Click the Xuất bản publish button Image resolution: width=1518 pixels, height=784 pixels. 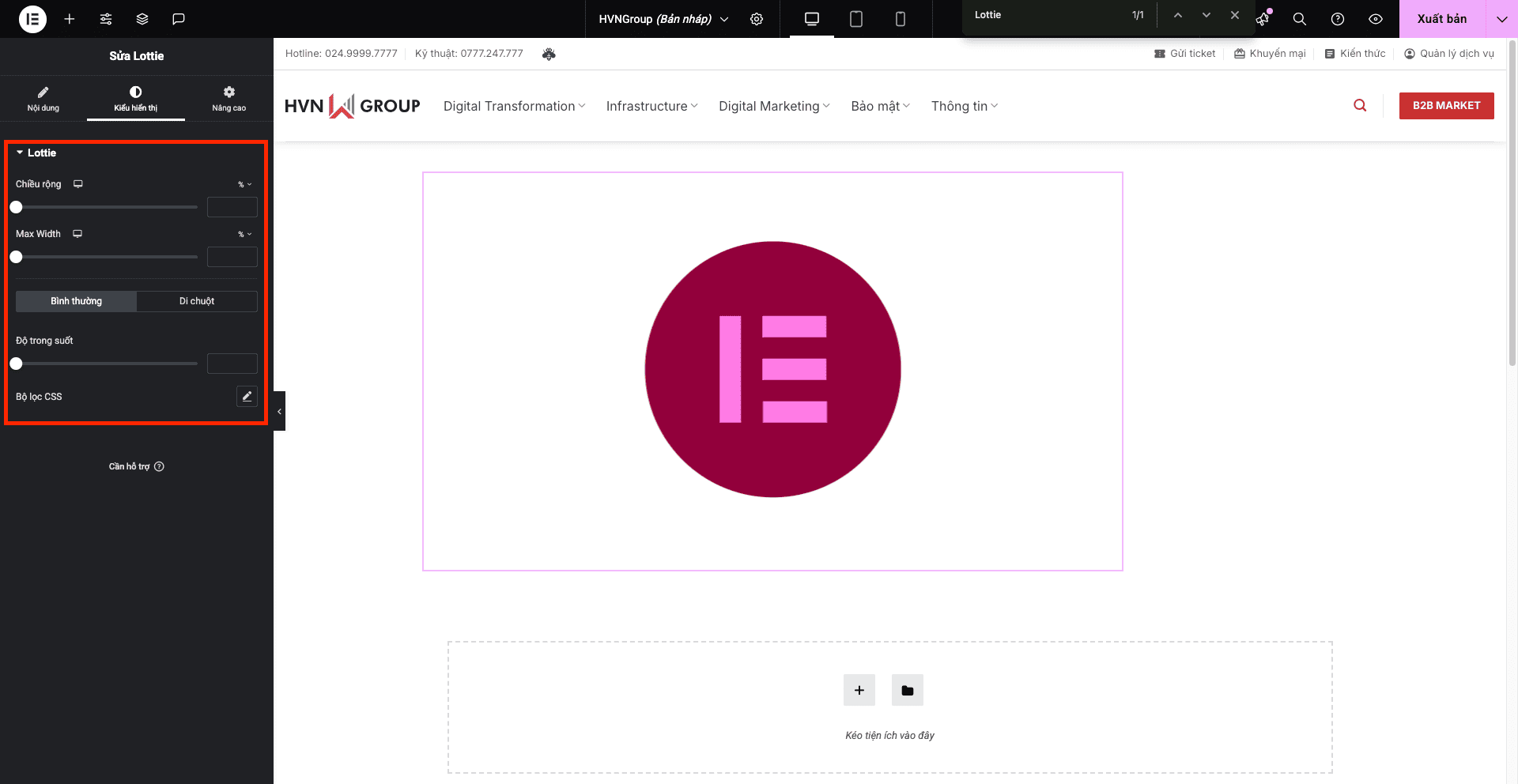[1441, 19]
